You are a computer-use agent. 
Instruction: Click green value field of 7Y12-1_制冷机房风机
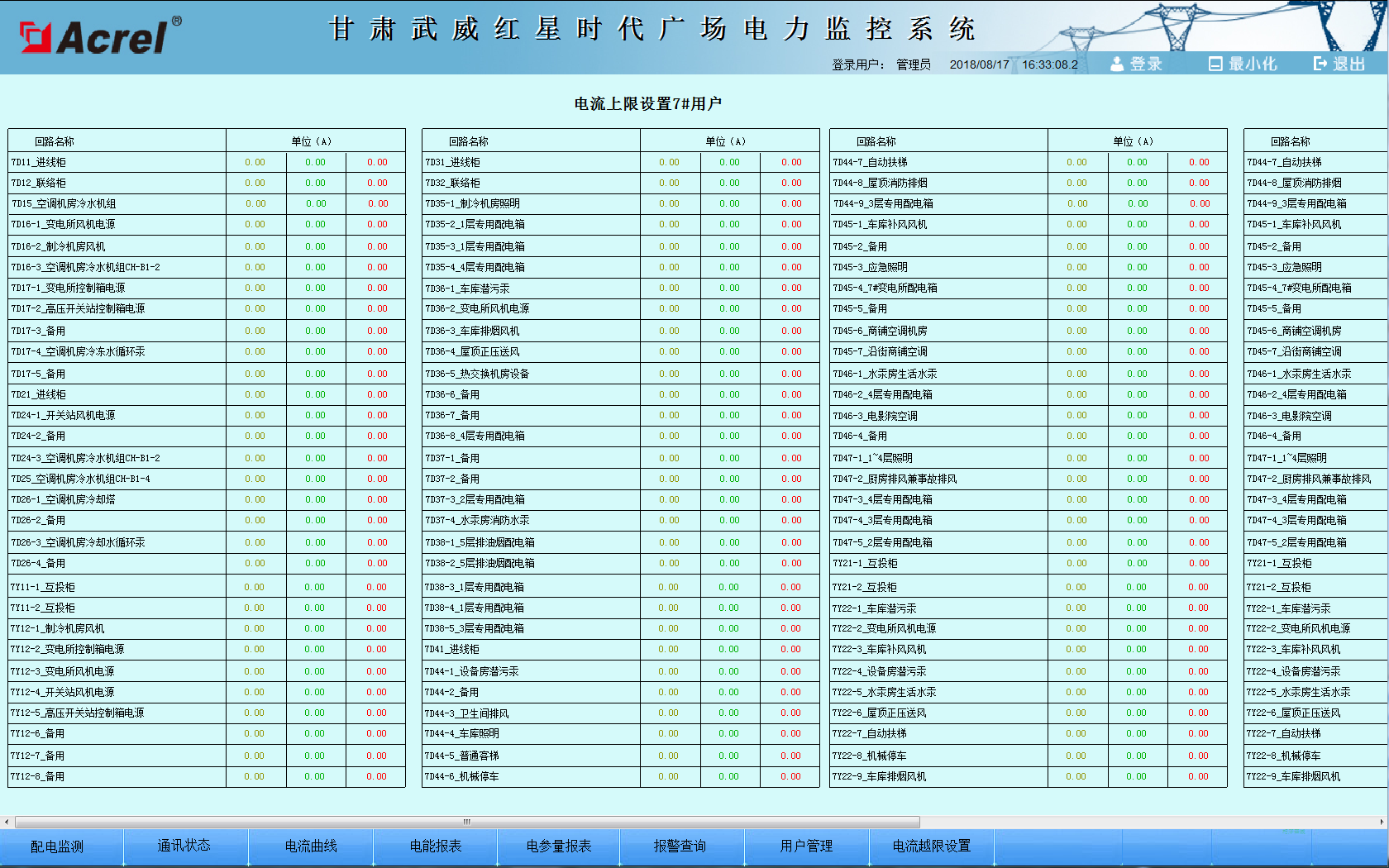coord(315,629)
